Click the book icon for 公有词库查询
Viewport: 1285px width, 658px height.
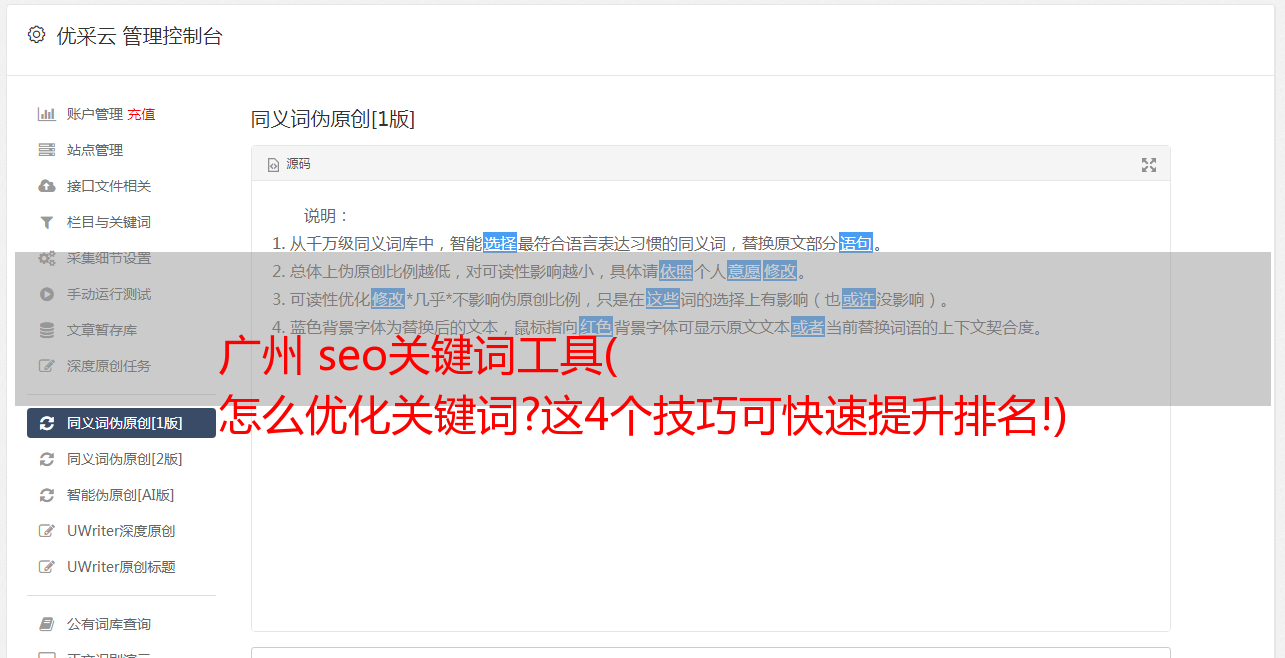tap(46, 624)
